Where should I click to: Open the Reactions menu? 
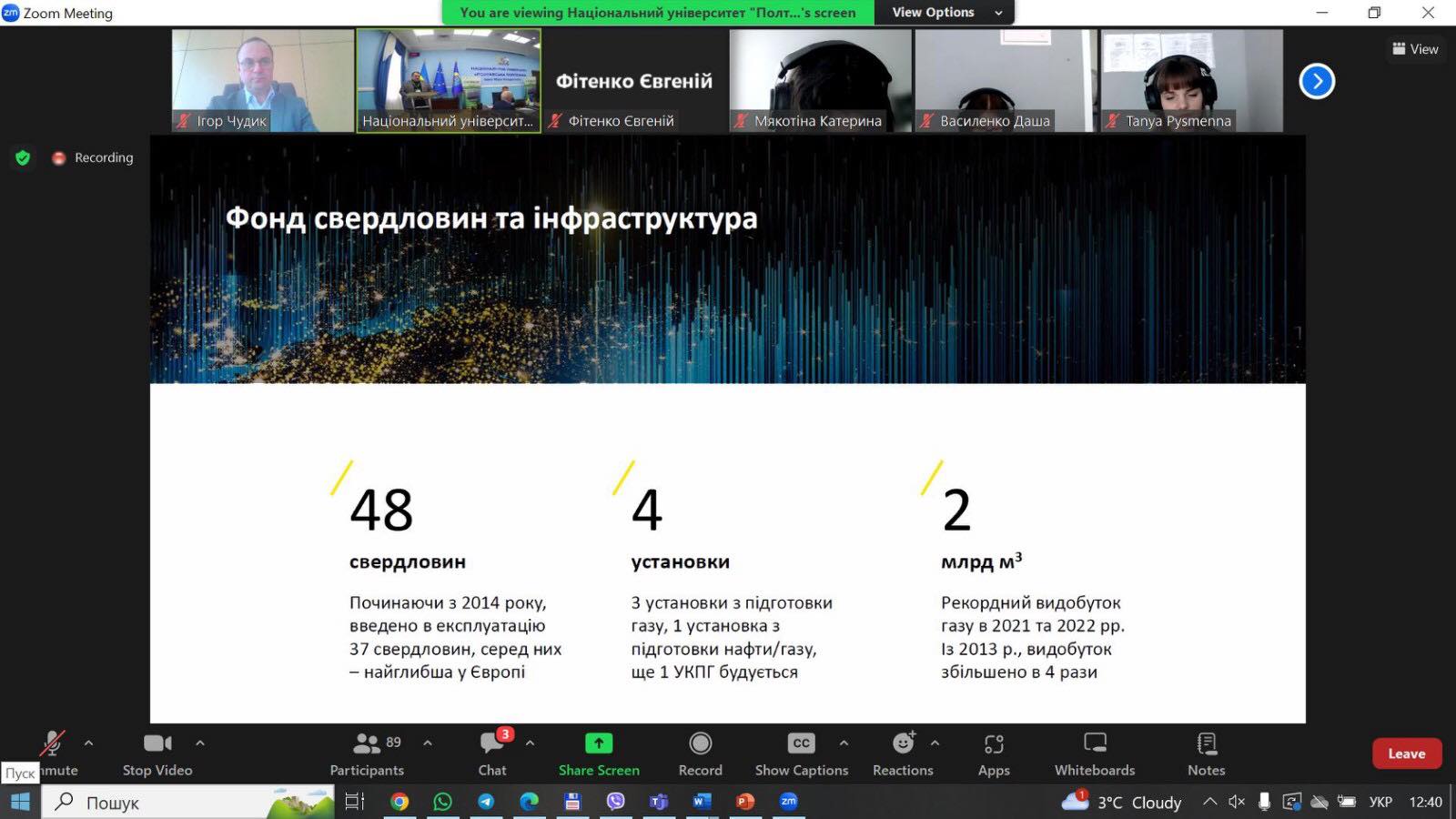coord(903,753)
